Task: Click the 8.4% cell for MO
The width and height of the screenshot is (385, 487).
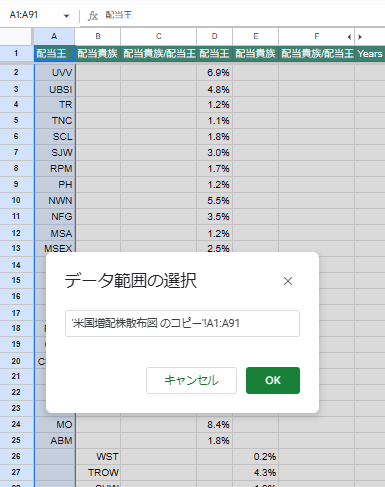Action: 215,424
